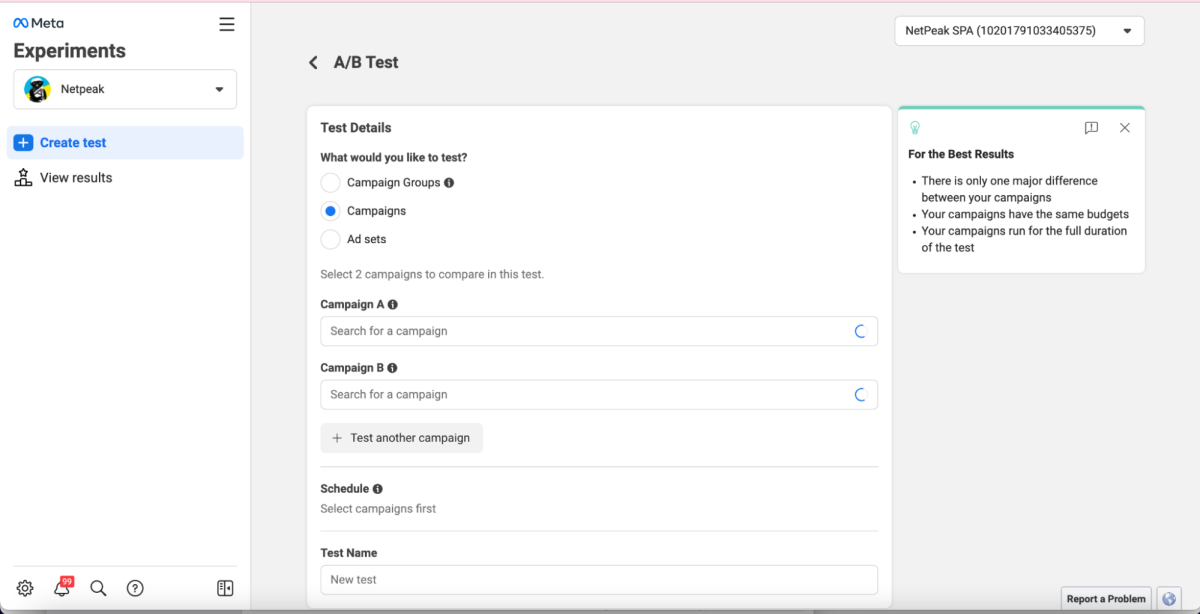This screenshot has width=1200, height=614.
Task: Select the Campaigns radio option
Action: (x=330, y=211)
